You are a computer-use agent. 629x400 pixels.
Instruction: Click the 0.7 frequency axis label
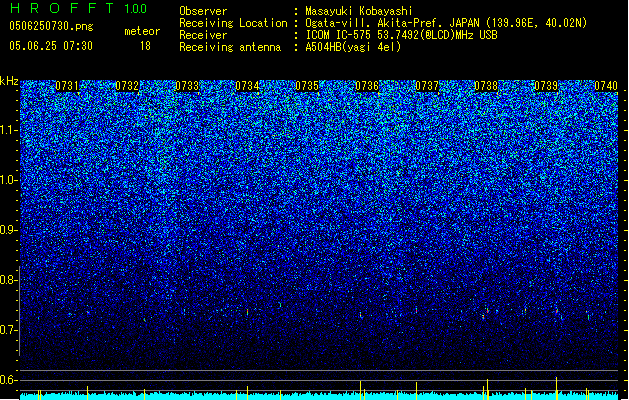pyautogui.click(x=8, y=330)
